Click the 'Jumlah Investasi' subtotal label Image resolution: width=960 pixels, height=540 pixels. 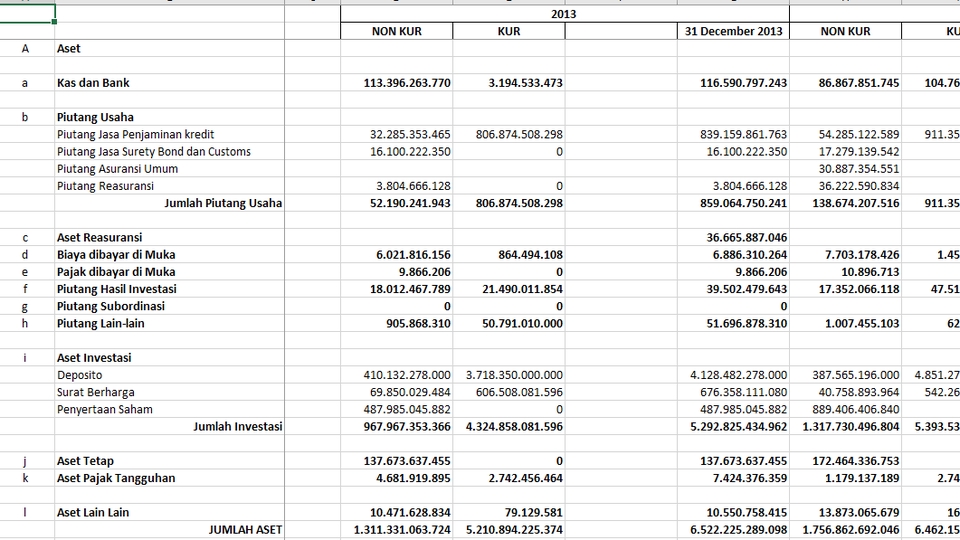(170, 426)
